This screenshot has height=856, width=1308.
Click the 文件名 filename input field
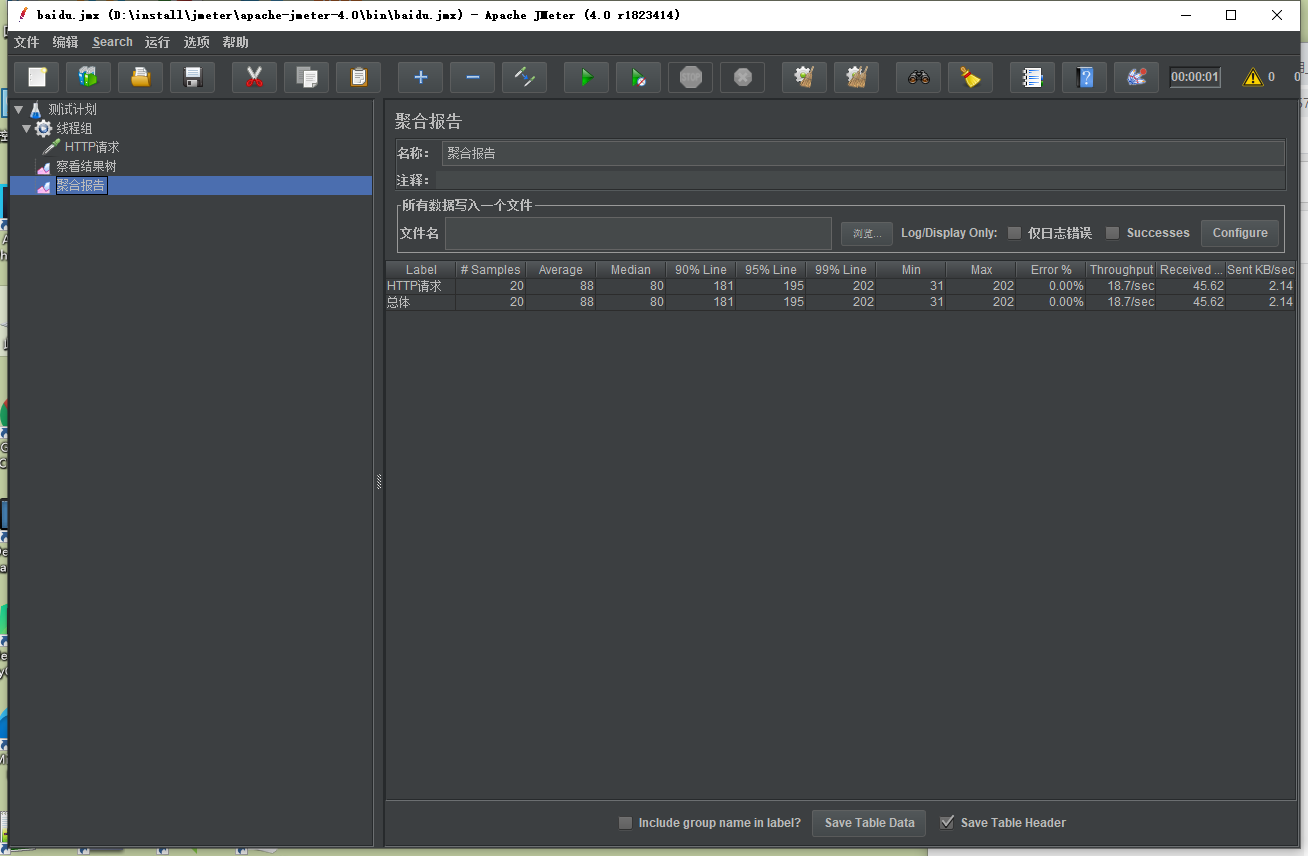[638, 233]
